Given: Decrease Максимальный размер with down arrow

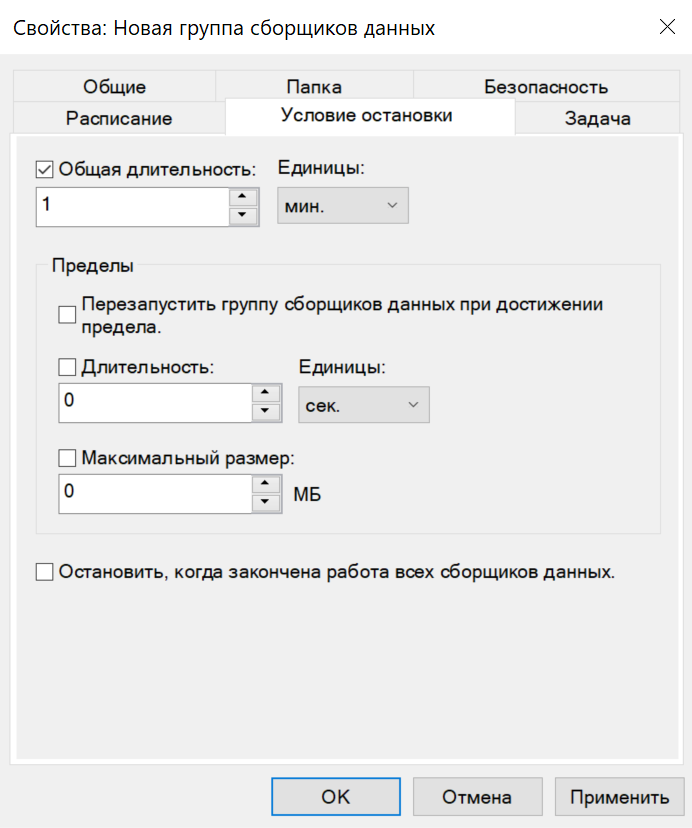Looking at the screenshot, I should [265, 502].
